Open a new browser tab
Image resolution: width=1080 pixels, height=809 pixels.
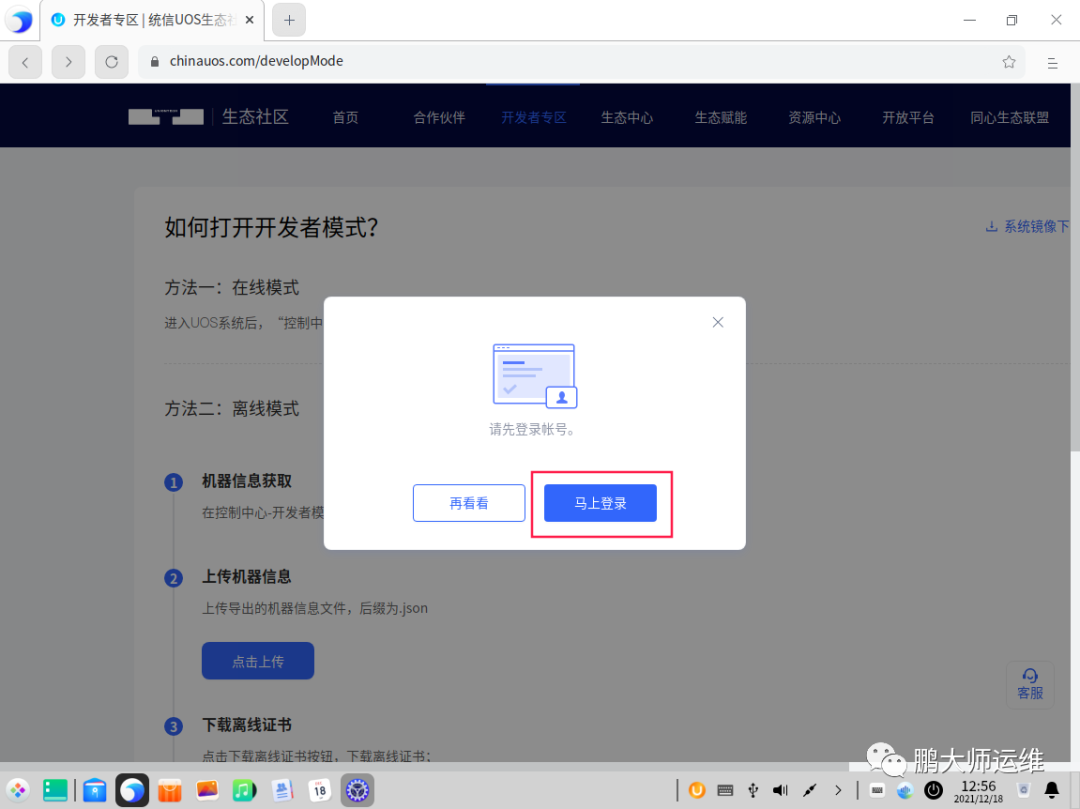tap(289, 21)
